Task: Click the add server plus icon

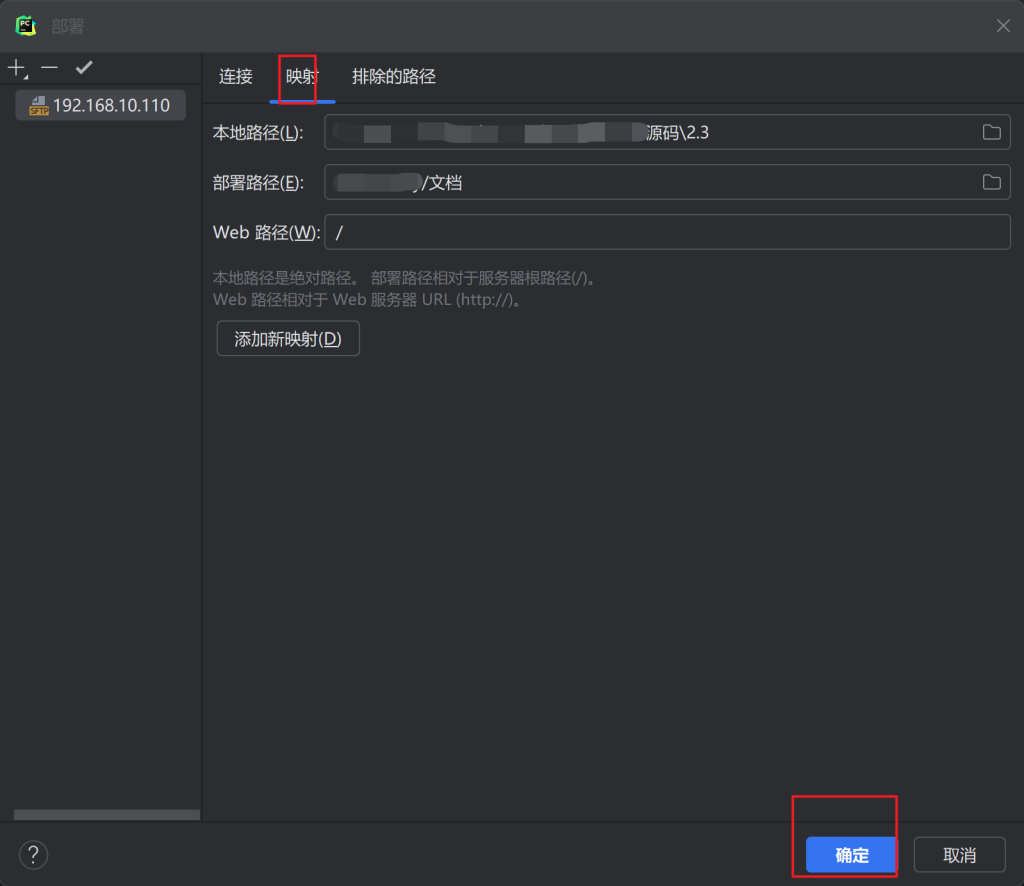Action: [16, 68]
